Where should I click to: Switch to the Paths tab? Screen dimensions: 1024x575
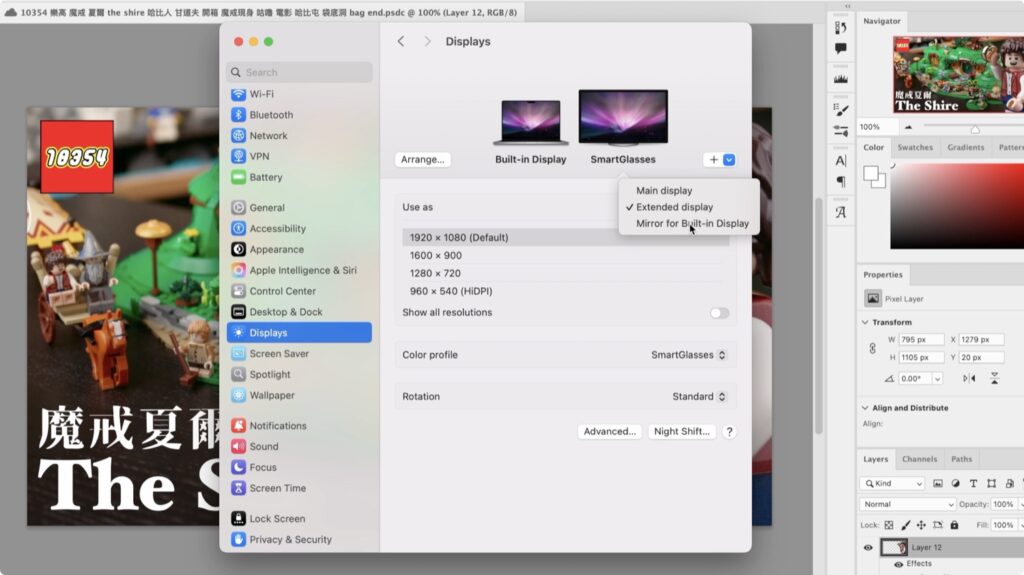click(961, 459)
